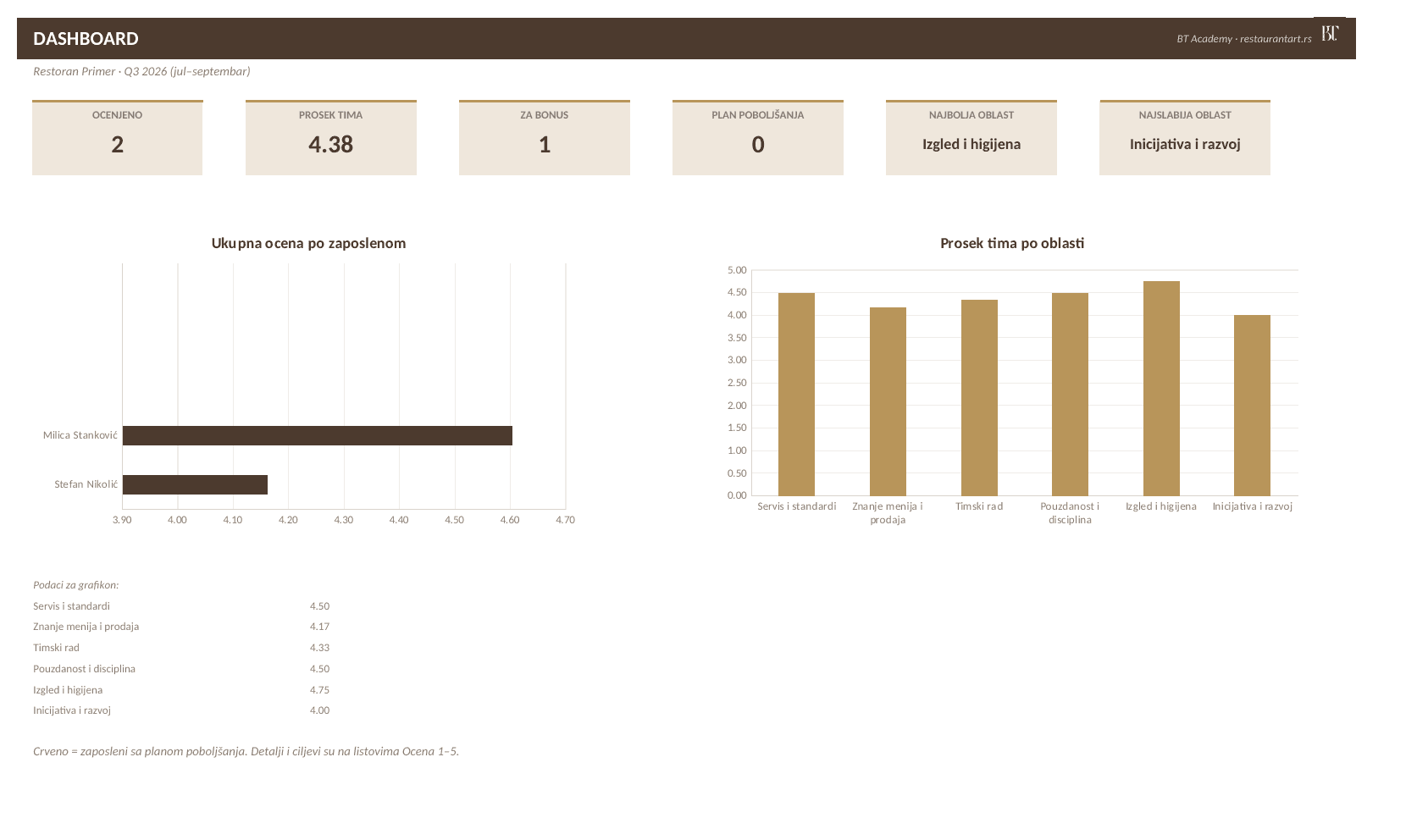Viewport: 1417px width, 840px height.
Task: Click table value 4.75 for Izgled i higijena
Action: 319,690
